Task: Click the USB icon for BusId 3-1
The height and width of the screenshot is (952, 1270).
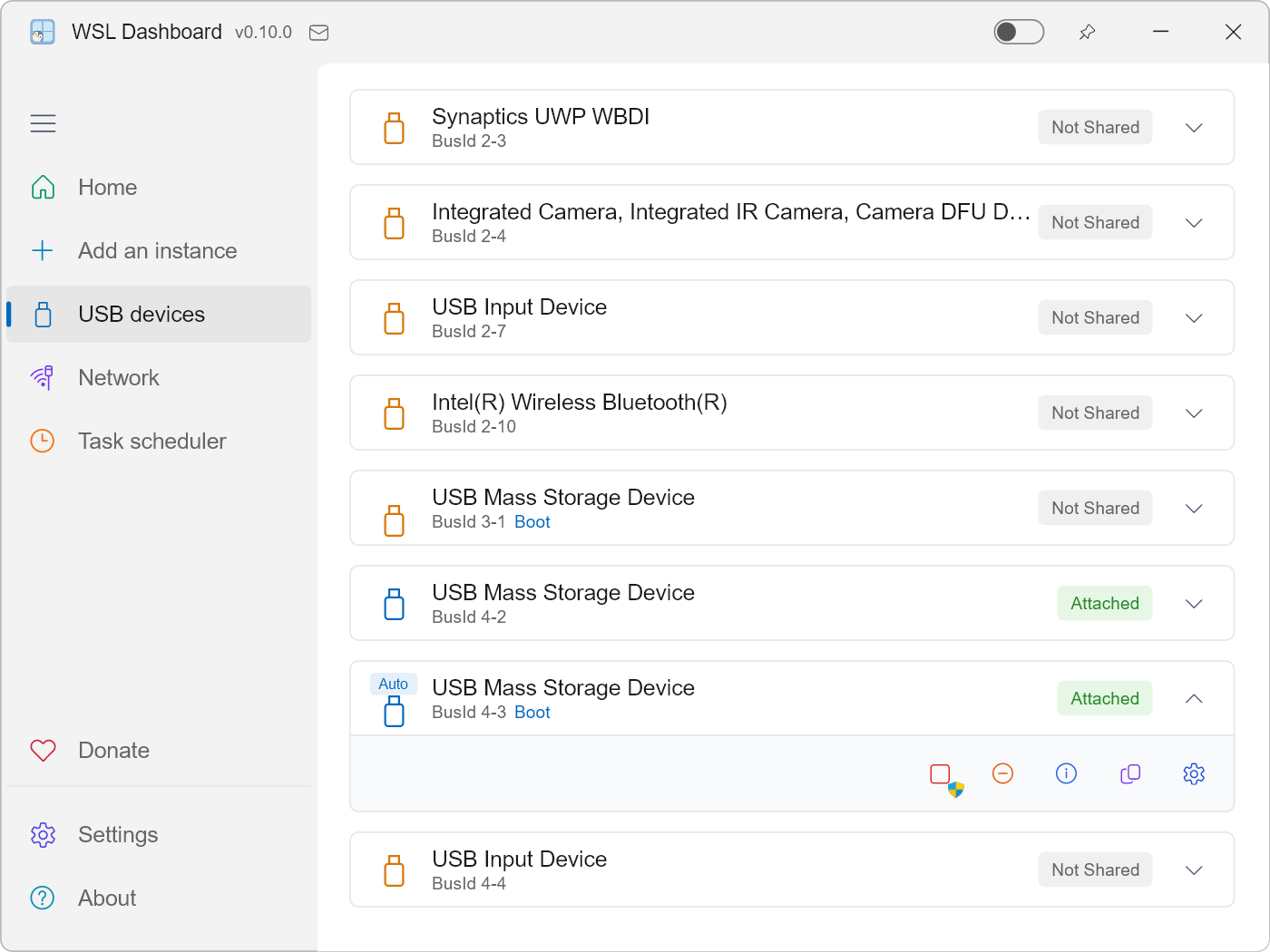Action: pos(394,520)
